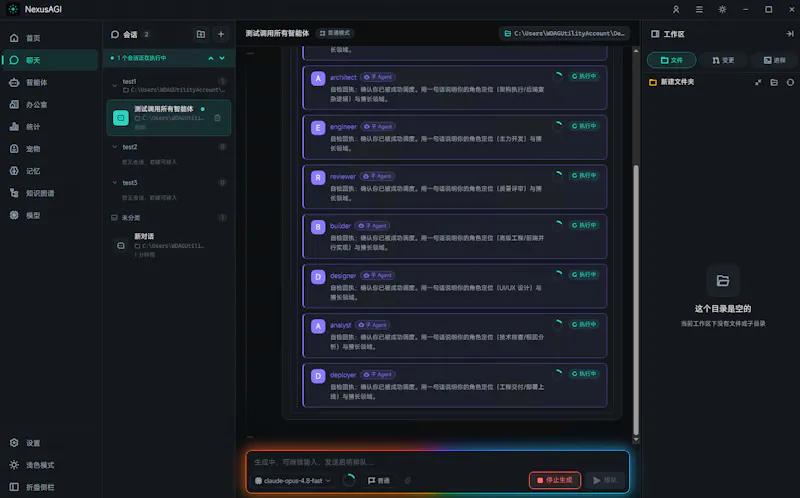Click the deployer card's 执行中 status badge

click(x=584, y=374)
